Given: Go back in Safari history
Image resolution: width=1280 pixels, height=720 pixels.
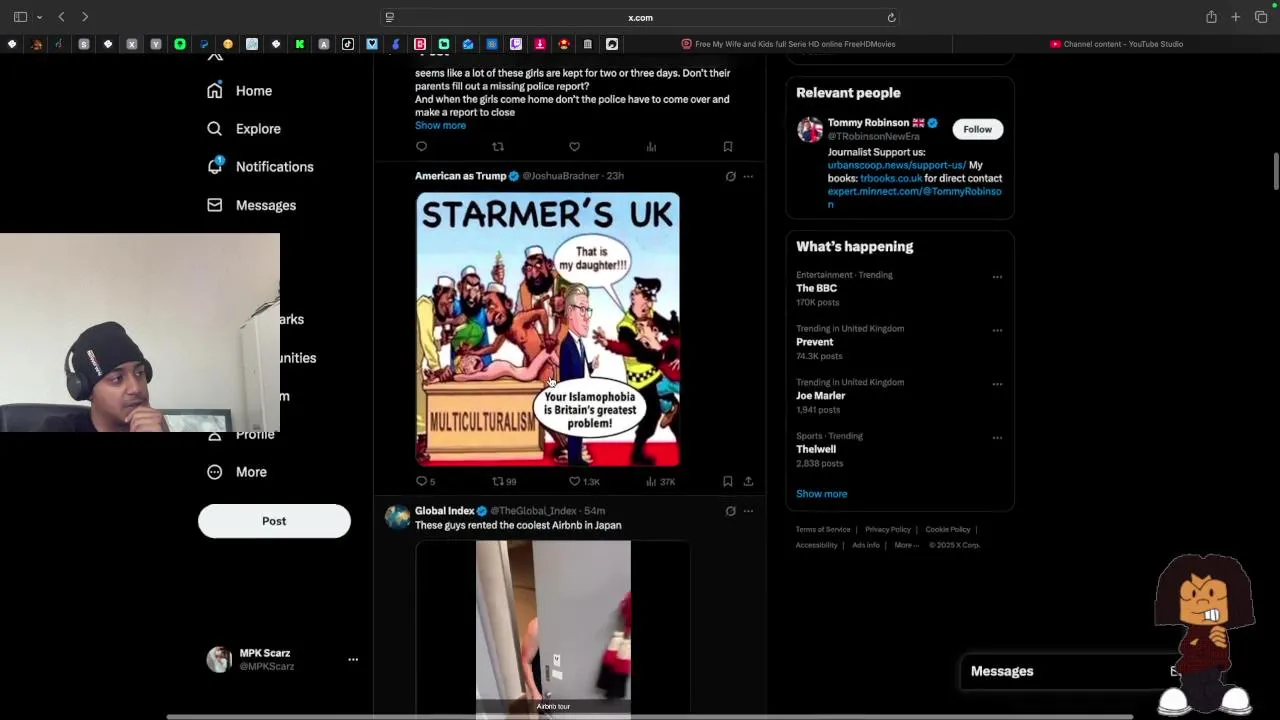Looking at the screenshot, I should click(x=61, y=17).
